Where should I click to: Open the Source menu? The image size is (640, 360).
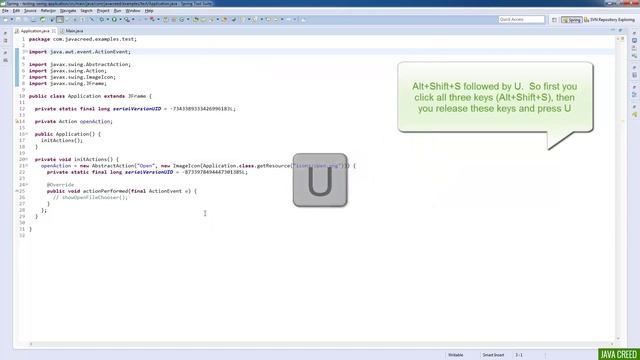coord(30,11)
